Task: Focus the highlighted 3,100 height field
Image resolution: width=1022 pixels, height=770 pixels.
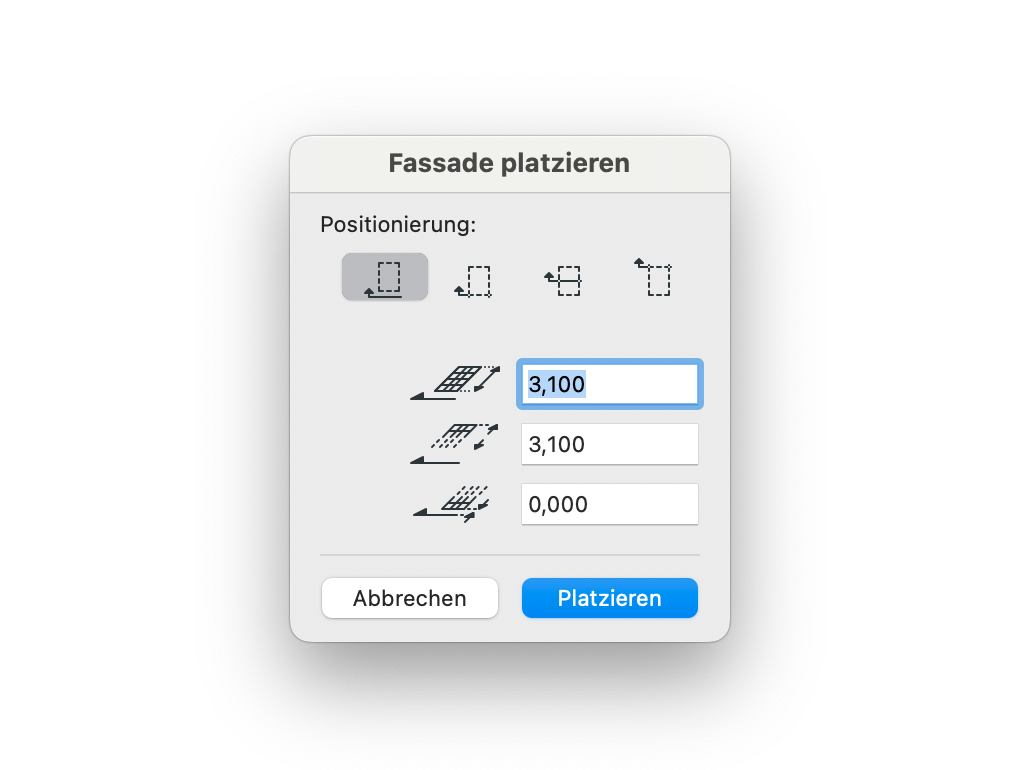Action: pyautogui.click(x=609, y=384)
